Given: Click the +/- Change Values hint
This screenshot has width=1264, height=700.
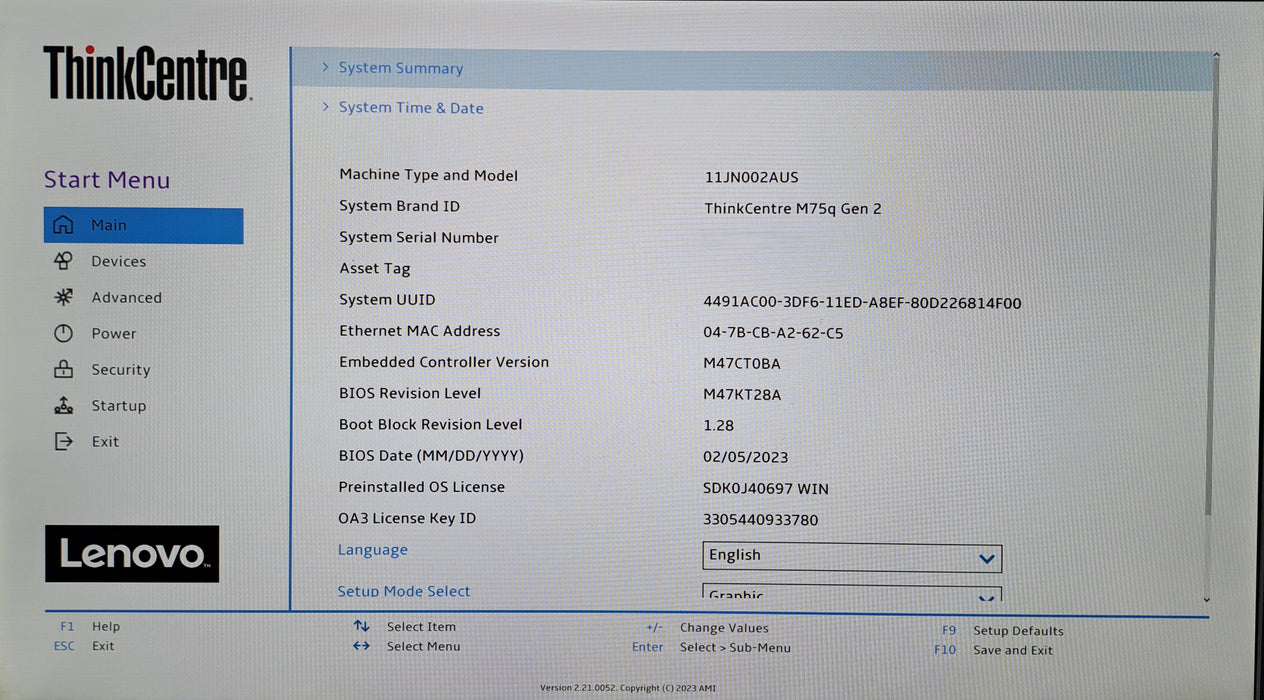Looking at the screenshot, I should pos(707,628).
